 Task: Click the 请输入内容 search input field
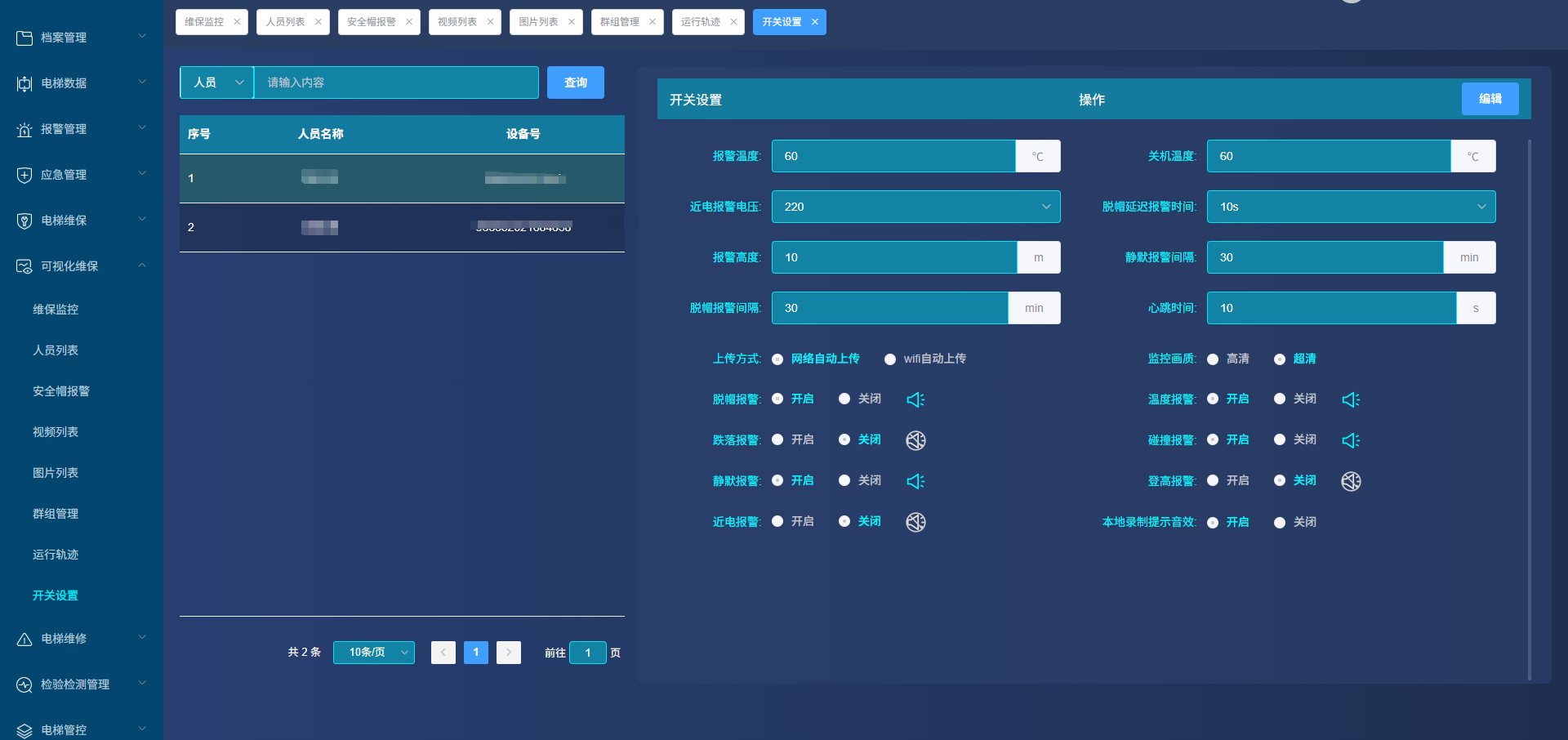pos(396,82)
